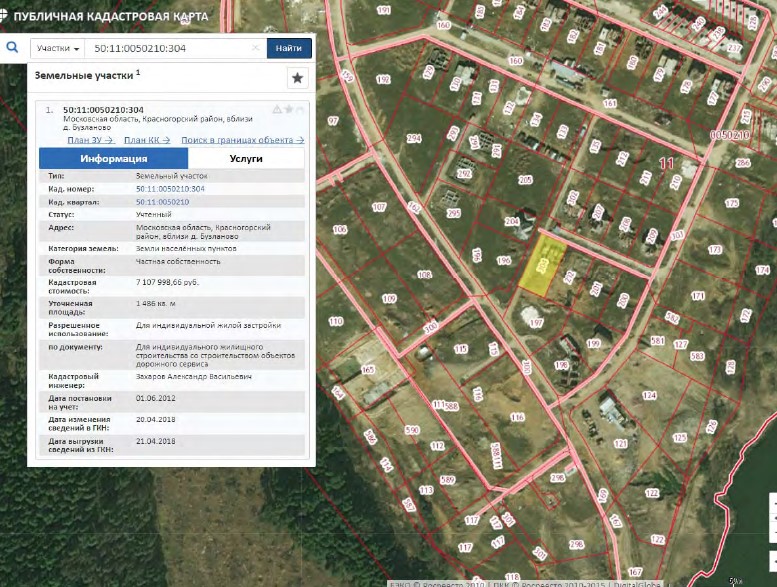777x587 pixels.
Task: Click parcel labeled 116 on the map
Action: point(517,417)
